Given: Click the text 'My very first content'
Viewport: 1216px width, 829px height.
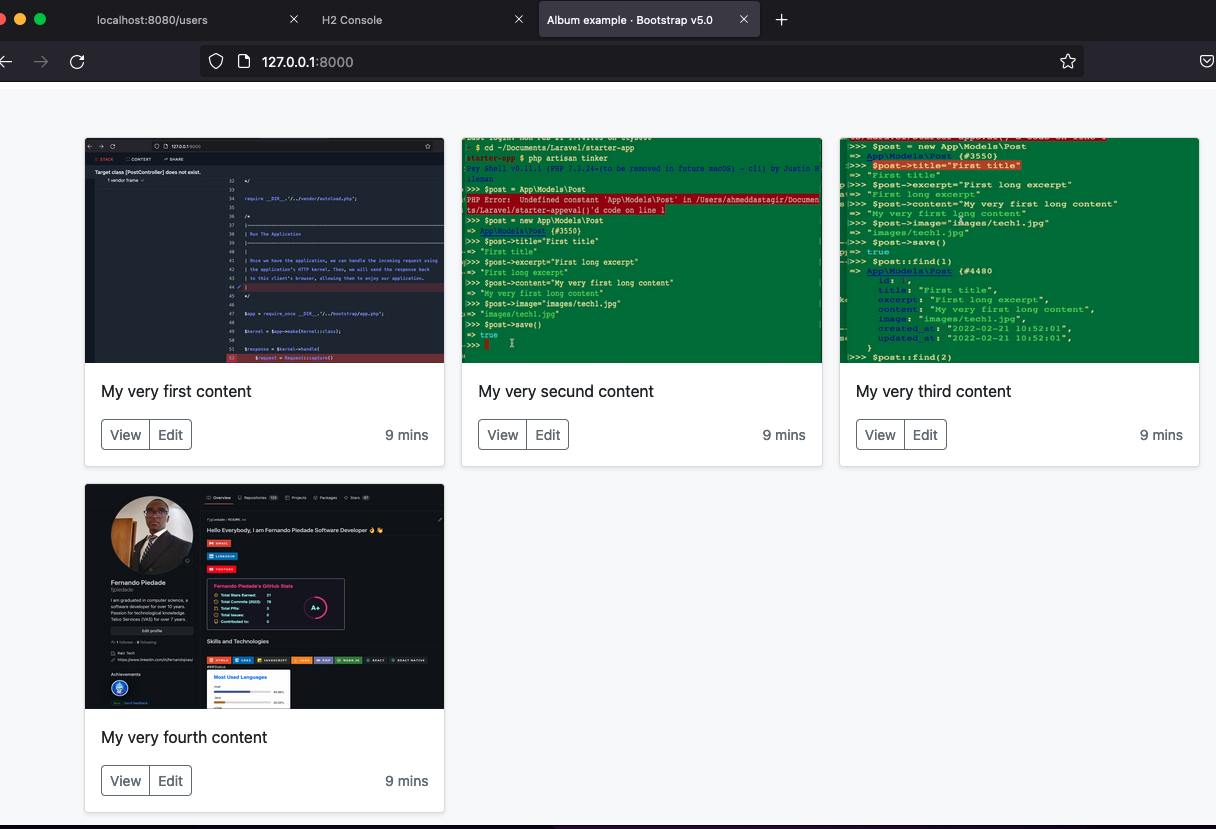Looking at the screenshot, I should pos(176,391).
